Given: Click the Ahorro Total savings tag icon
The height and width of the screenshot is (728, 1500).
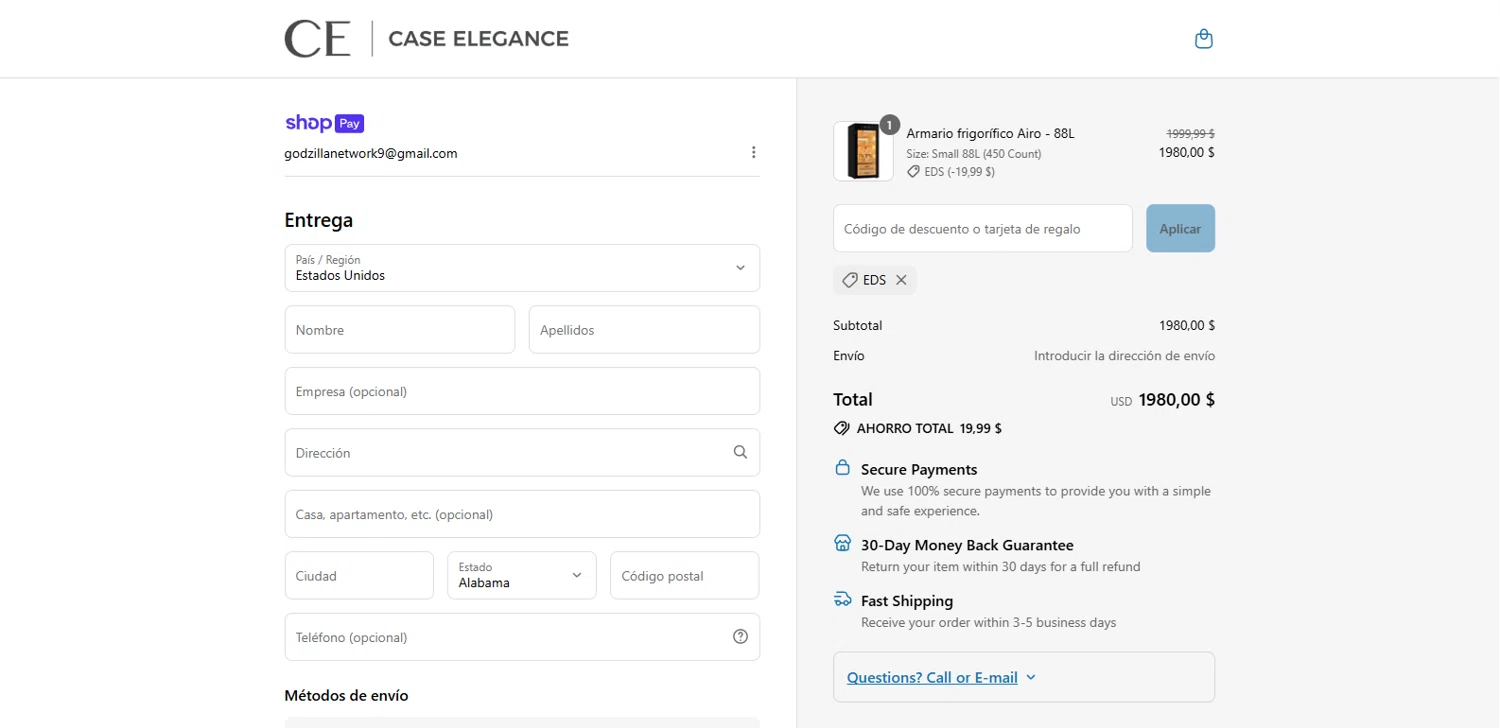Looking at the screenshot, I should click(842, 428).
